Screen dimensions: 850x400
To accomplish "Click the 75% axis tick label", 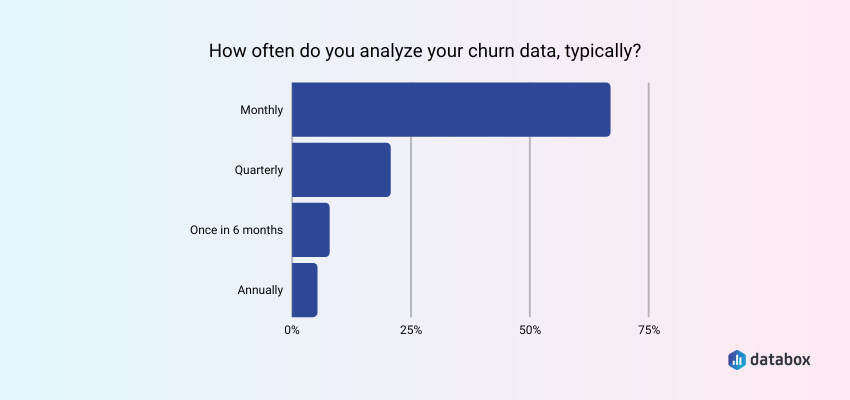I will (x=649, y=330).
